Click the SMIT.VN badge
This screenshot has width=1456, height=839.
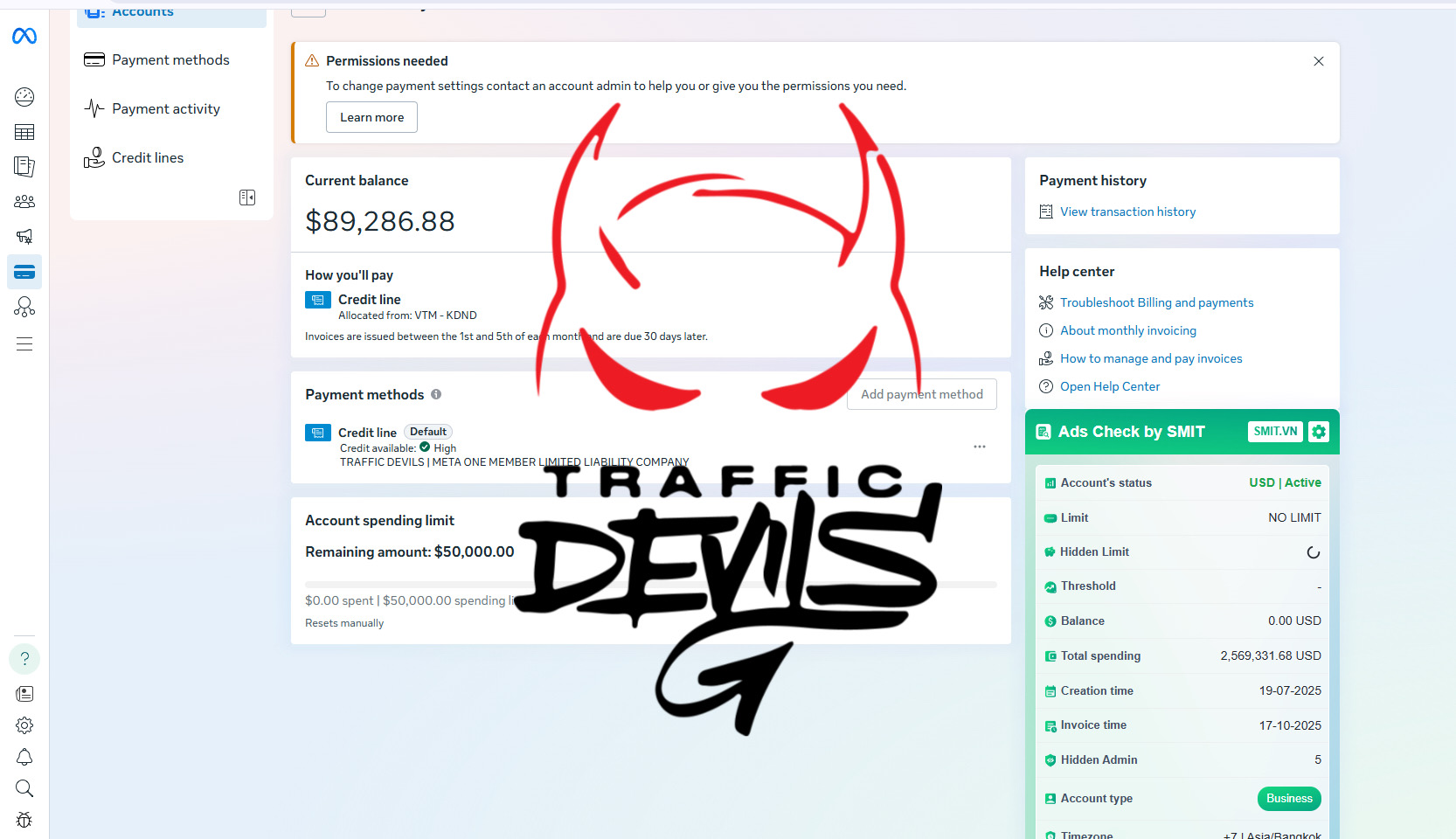[1275, 432]
